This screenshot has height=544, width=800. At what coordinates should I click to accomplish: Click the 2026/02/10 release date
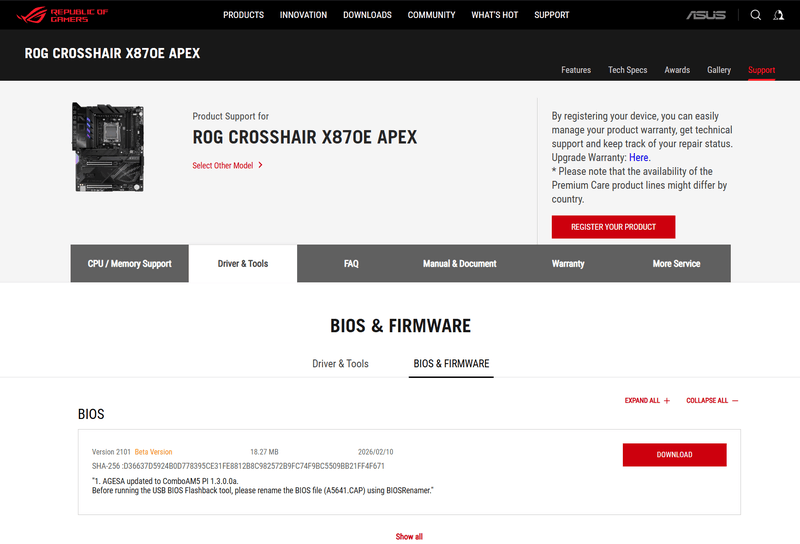coord(376,452)
